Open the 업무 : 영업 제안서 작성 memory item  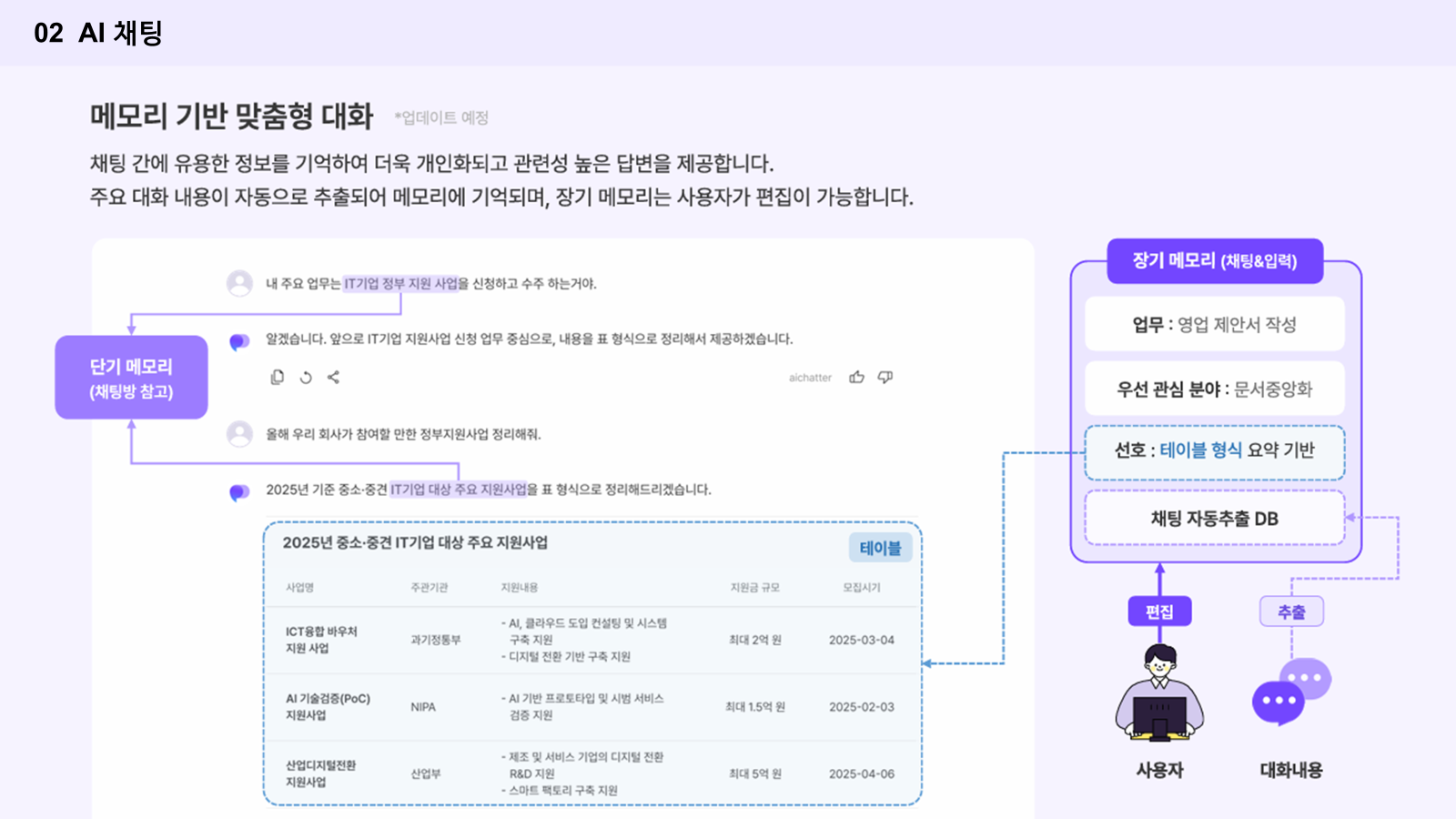tap(1214, 324)
